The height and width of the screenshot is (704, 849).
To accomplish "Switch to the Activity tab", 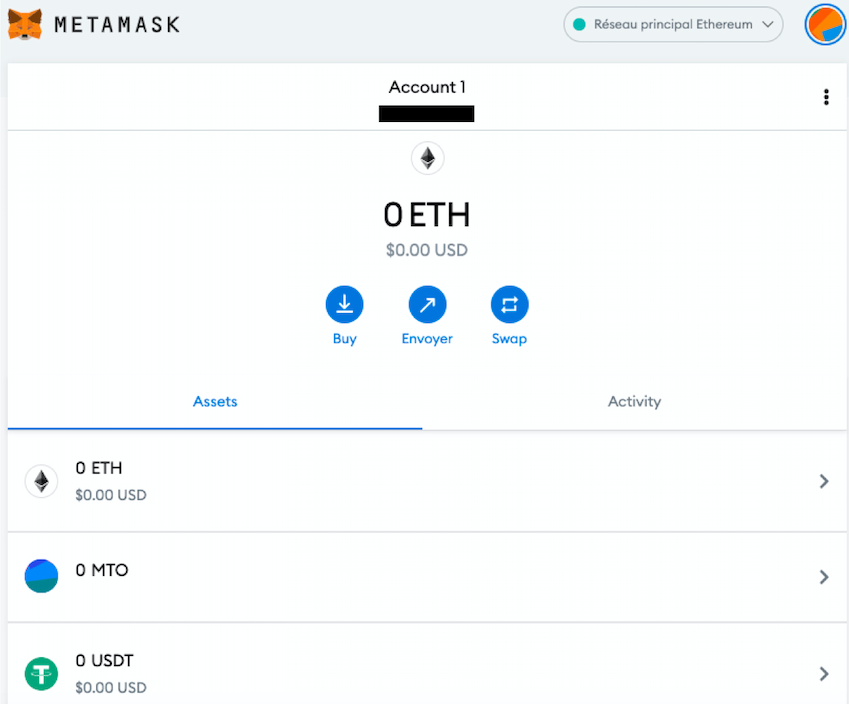I will pyautogui.click(x=634, y=401).
